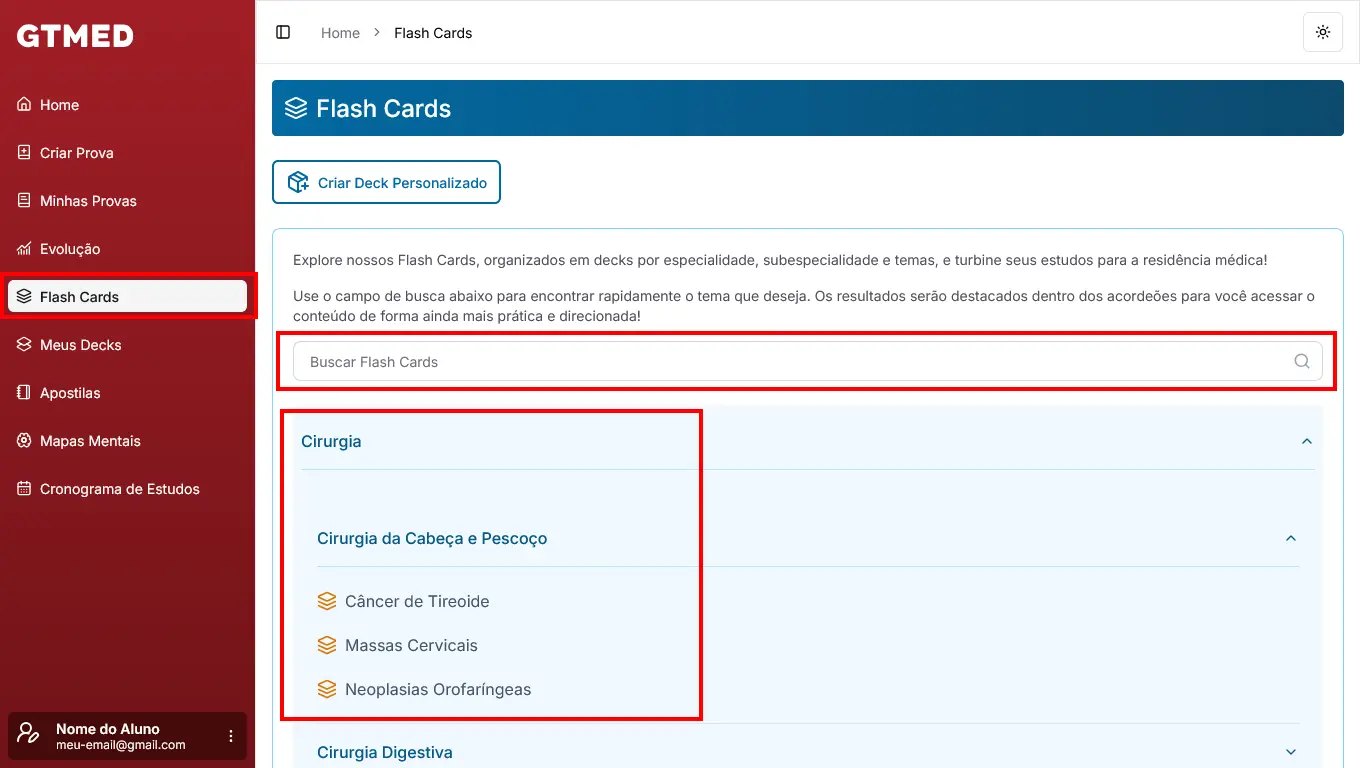Focus the Buscar Flash Cards search field
The image size is (1360, 768).
790,362
